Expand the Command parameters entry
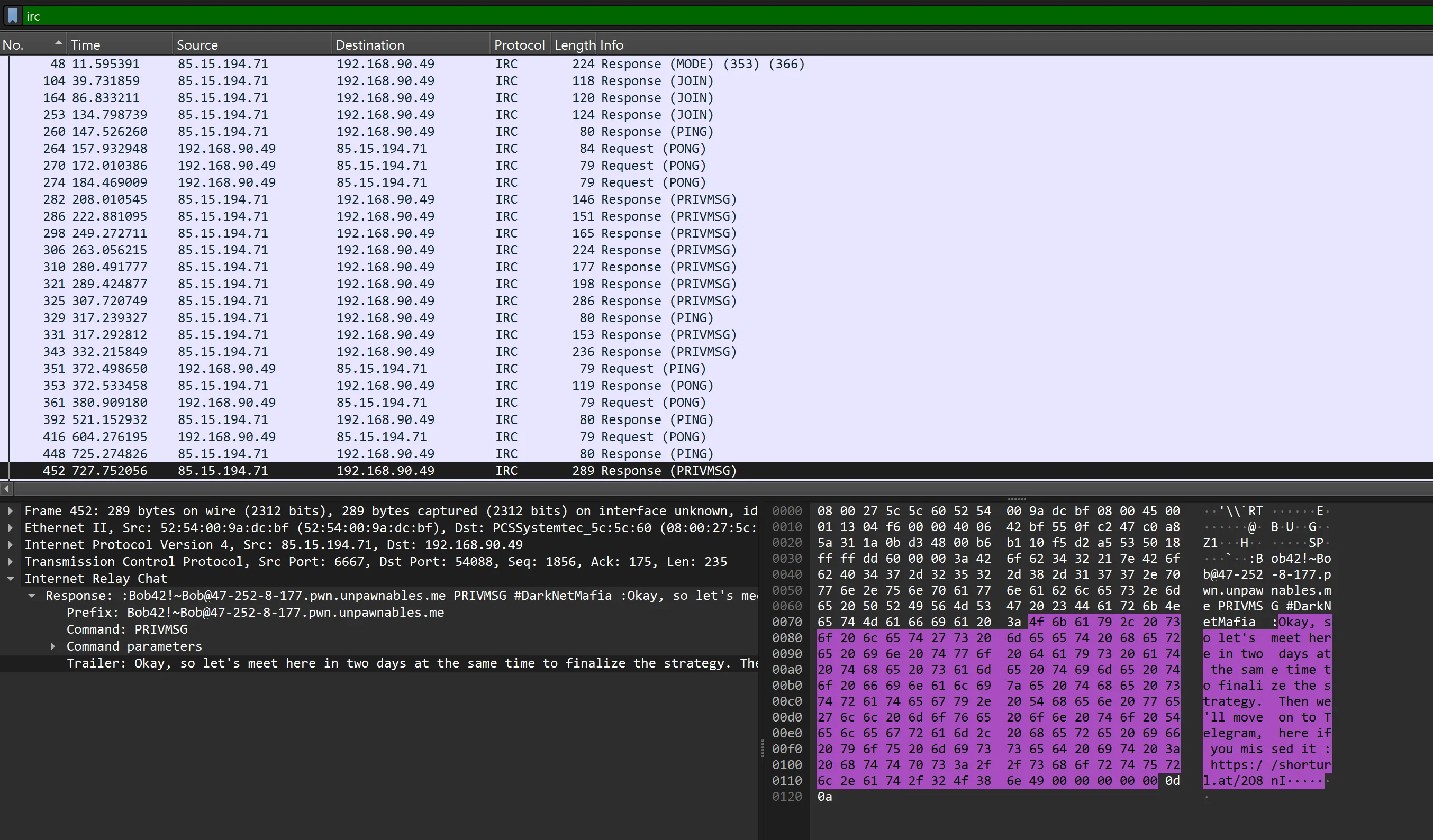1433x840 pixels. tap(53, 646)
